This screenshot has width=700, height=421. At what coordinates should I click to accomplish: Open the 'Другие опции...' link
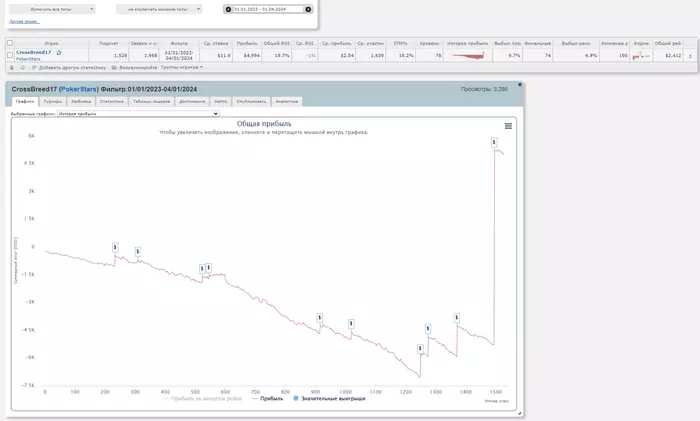[25, 21]
